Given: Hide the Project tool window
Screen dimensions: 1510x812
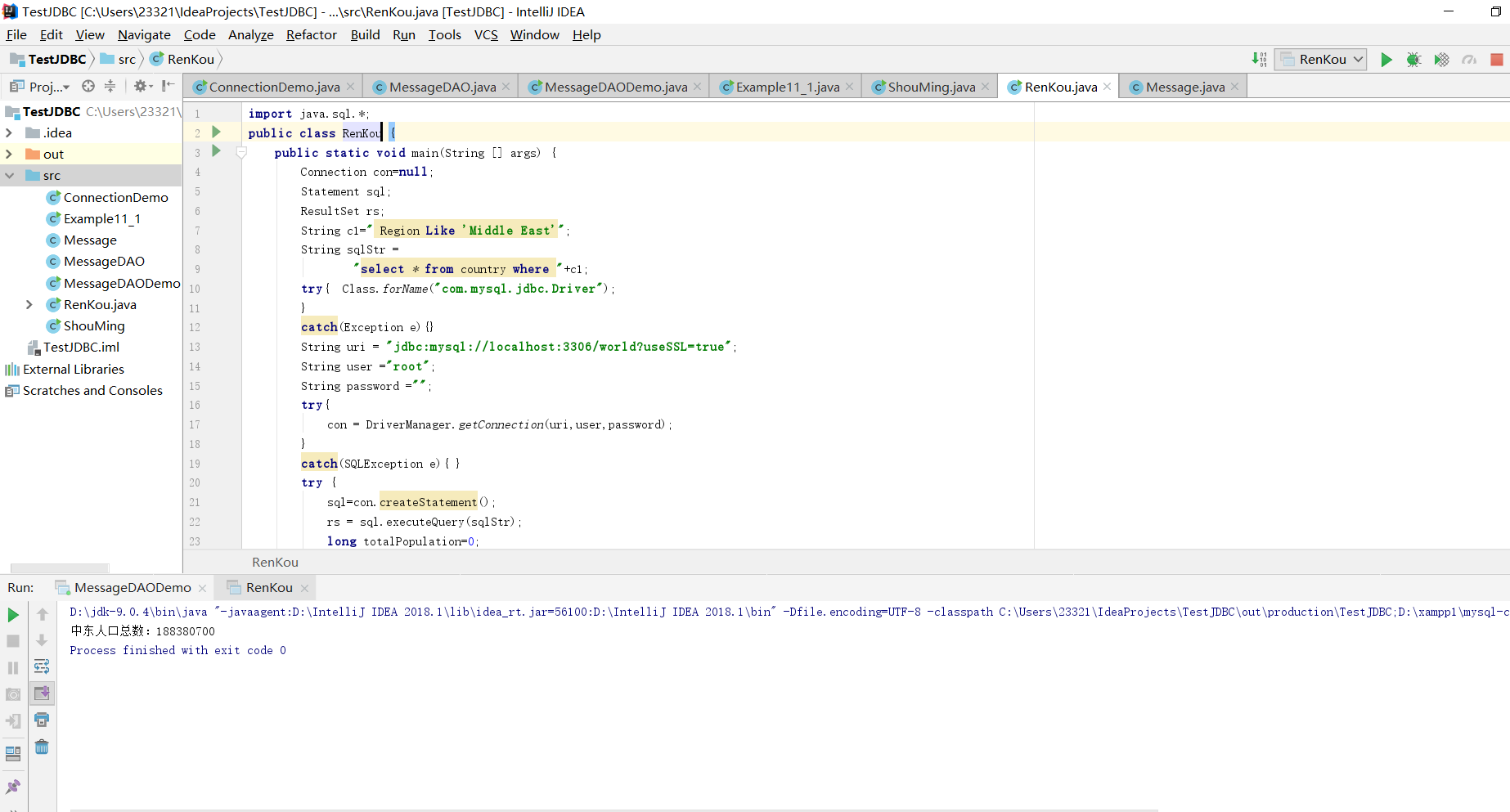Looking at the screenshot, I should [x=168, y=86].
